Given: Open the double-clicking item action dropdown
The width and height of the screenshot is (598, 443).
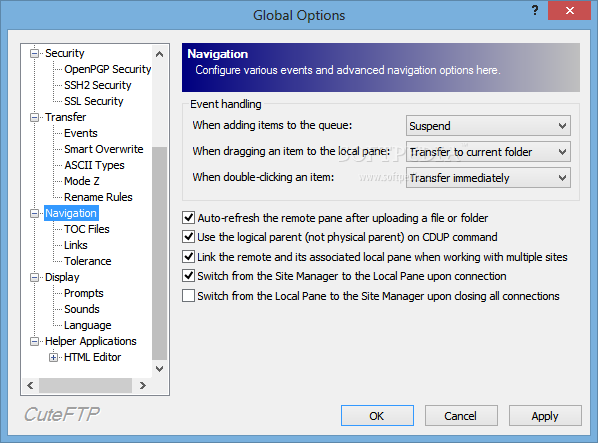Looking at the screenshot, I should tap(488, 178).
